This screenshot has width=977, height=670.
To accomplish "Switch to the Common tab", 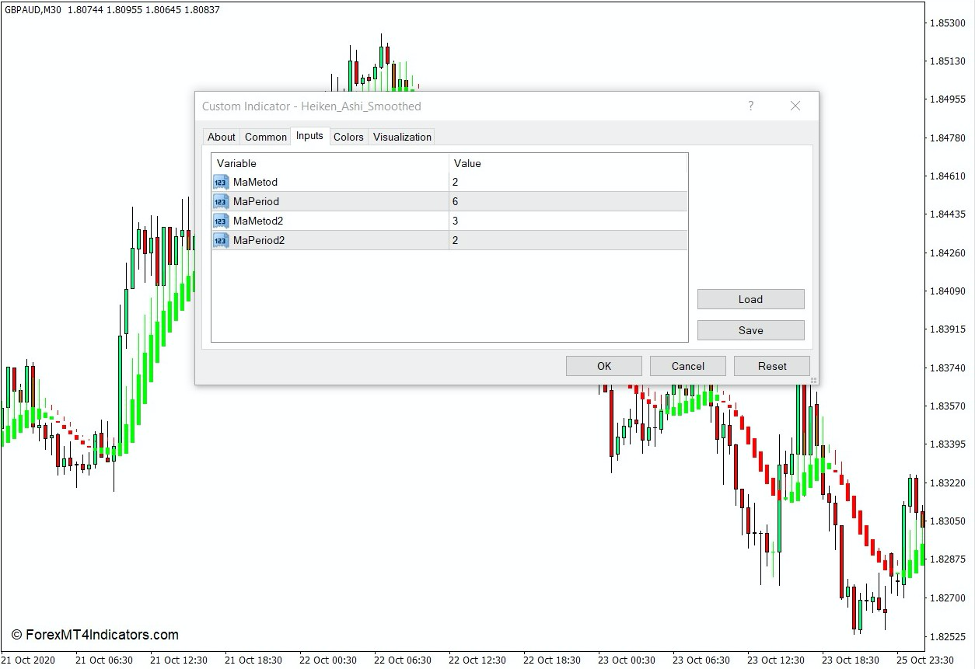I will pos(265,137).
